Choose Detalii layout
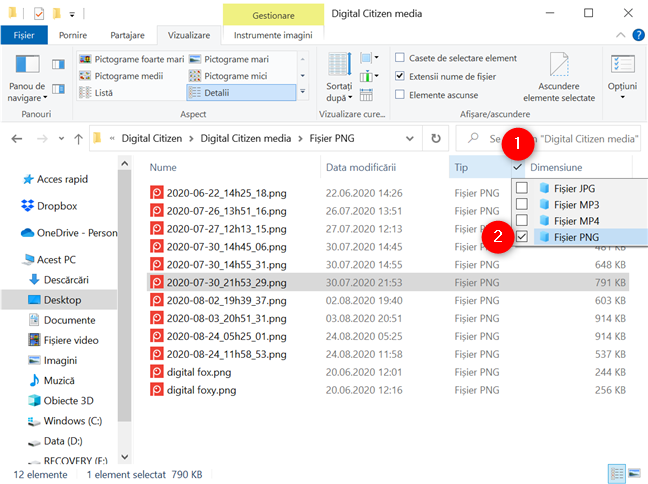The width and height of the screenshot is (648, 484). [241, 93]
